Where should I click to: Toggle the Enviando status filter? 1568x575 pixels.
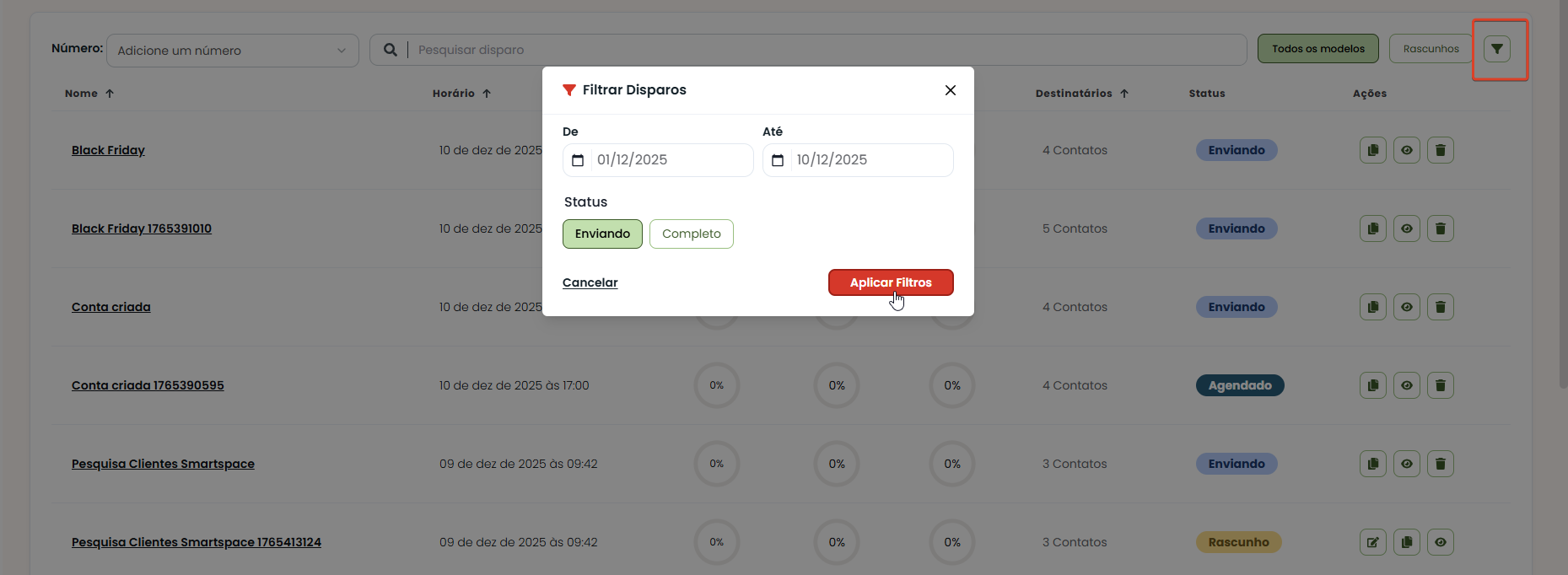[602, 234]
